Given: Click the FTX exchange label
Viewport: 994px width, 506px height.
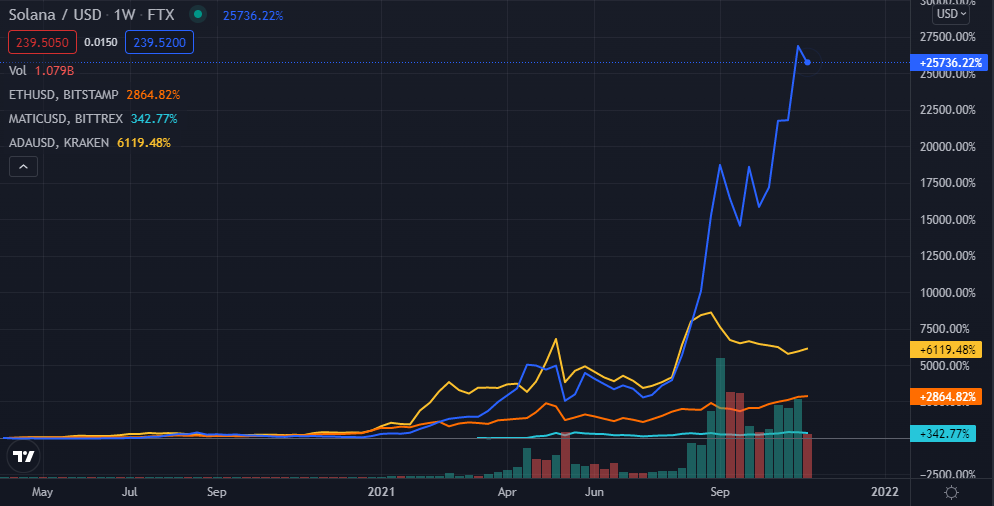Looking at the screenshot, I should [161, 15].
